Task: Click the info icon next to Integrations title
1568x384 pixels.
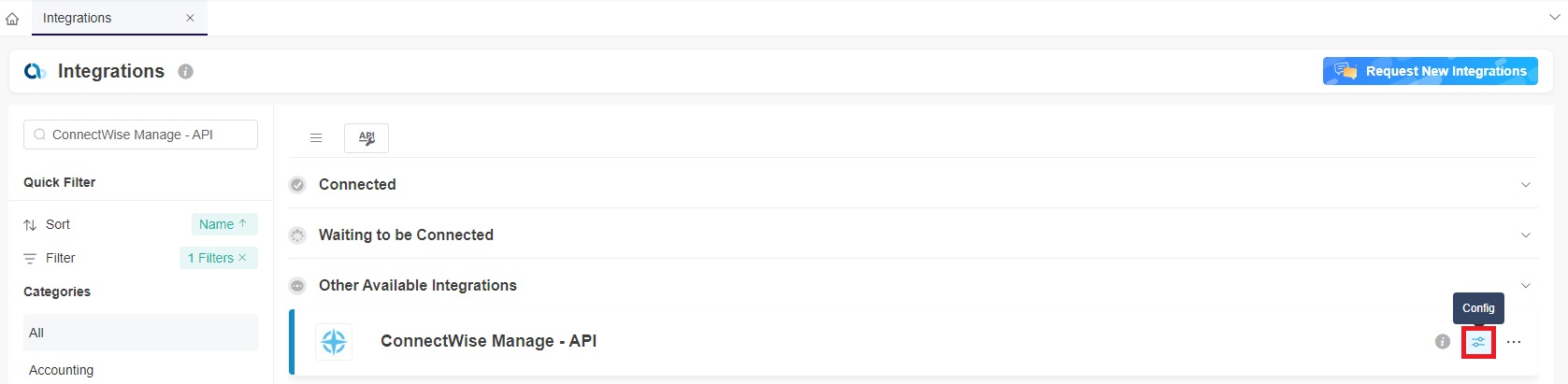Action: [x=186, y=72]
